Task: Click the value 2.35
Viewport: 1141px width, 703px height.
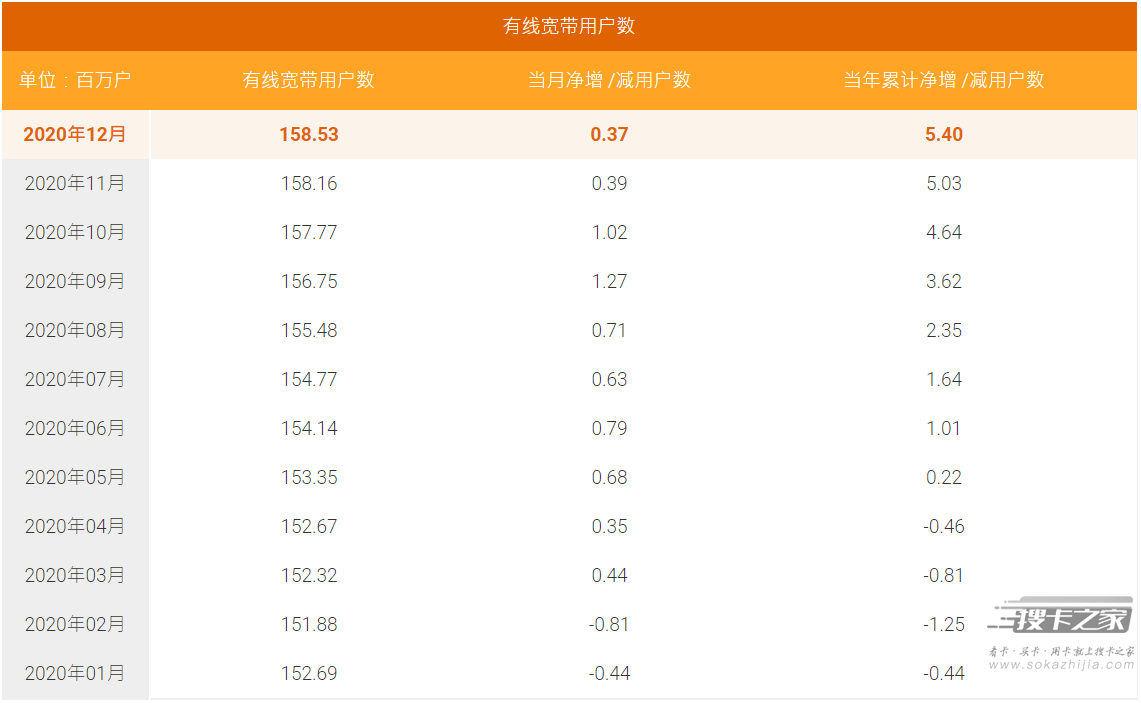Action: [944, 330]
